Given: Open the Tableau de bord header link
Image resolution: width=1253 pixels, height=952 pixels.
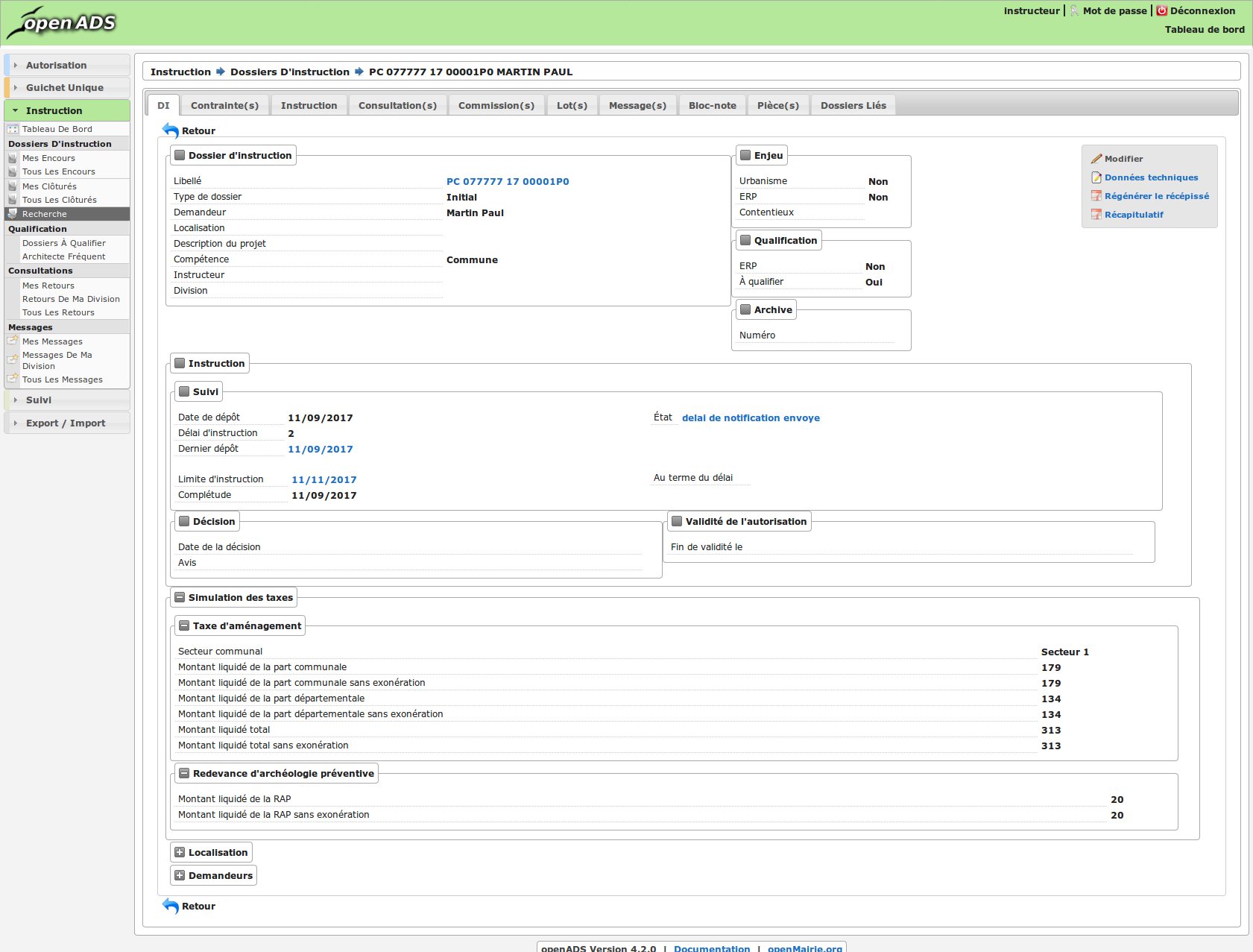Looking at the screenshot, I should pyautogui.click(x=1205, y=30).
